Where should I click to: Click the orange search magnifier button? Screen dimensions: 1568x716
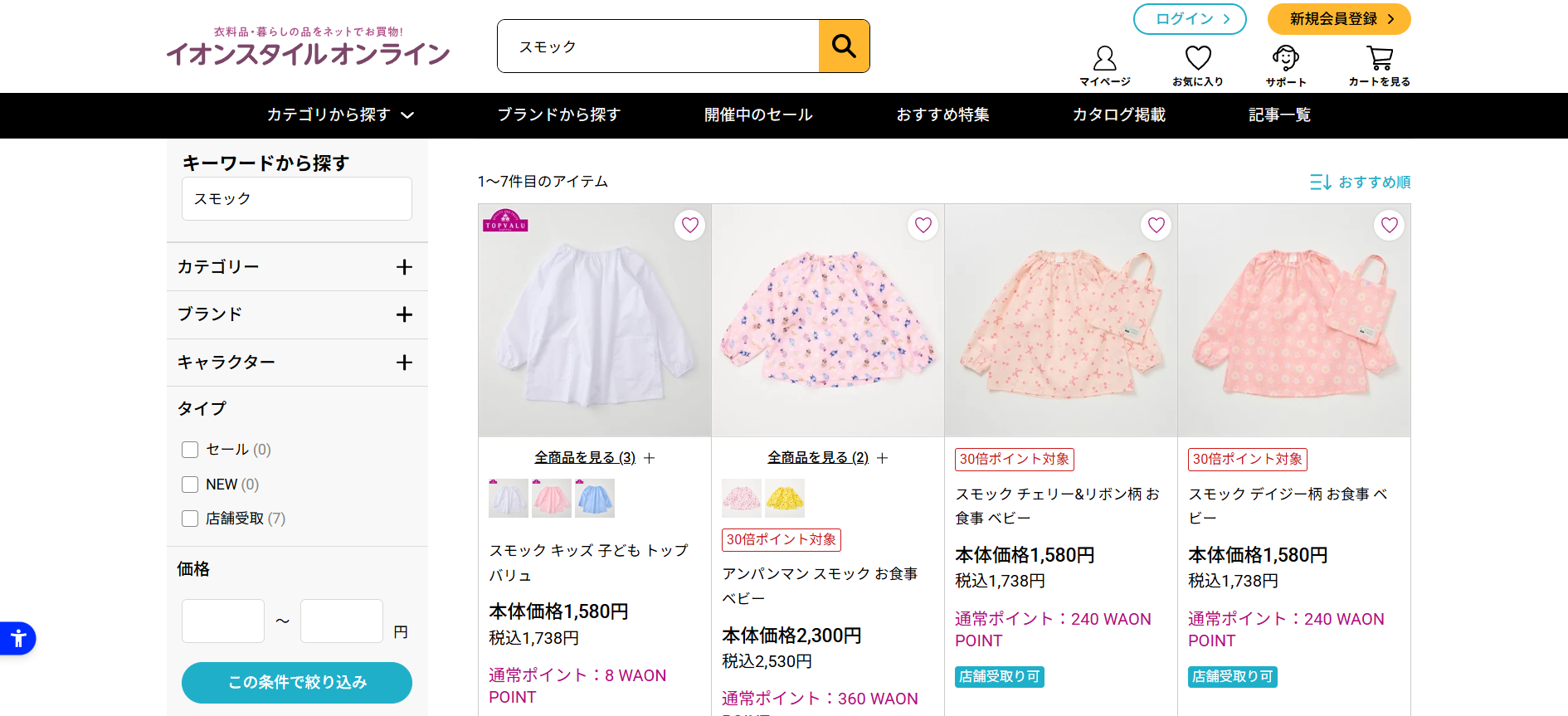pyautogui.click(x=844, y=46)
